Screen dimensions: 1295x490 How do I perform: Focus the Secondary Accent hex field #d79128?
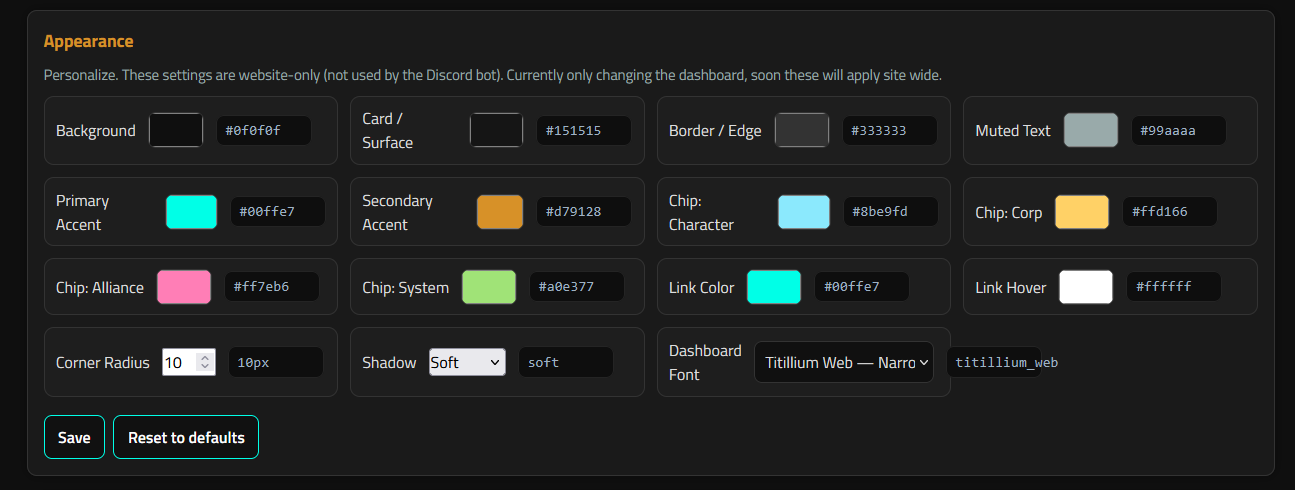tap(584, 212)
